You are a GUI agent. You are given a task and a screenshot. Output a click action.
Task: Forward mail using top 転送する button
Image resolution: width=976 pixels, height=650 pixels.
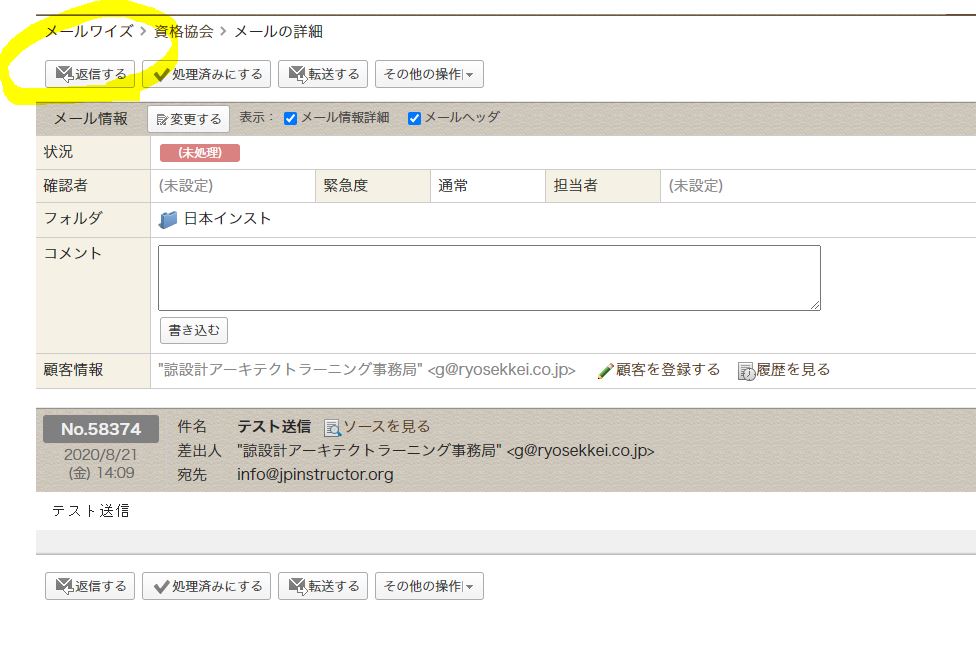tap(323, 74)
